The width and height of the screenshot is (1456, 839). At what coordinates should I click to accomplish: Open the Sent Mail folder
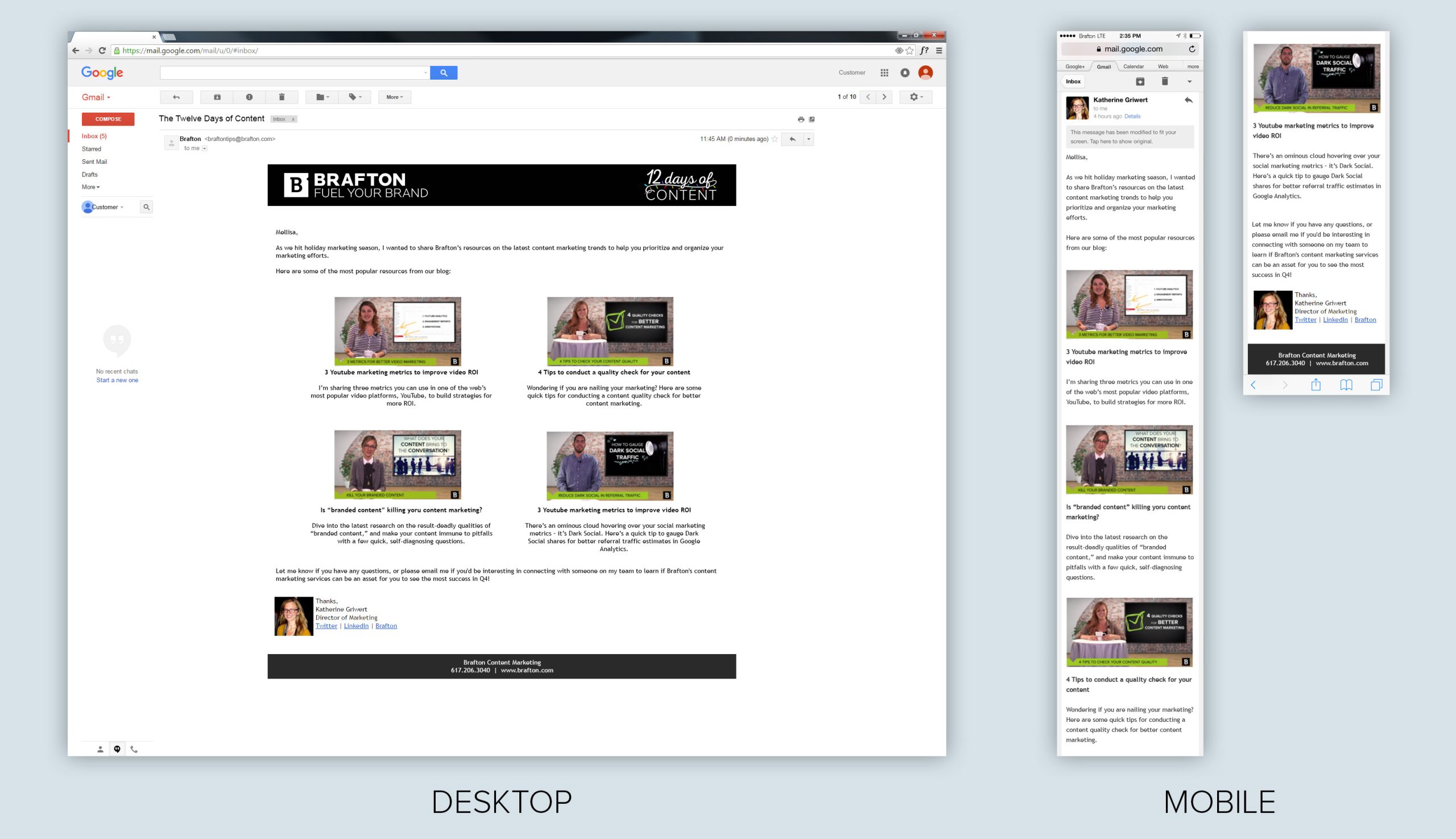click(x=94, y=162)
